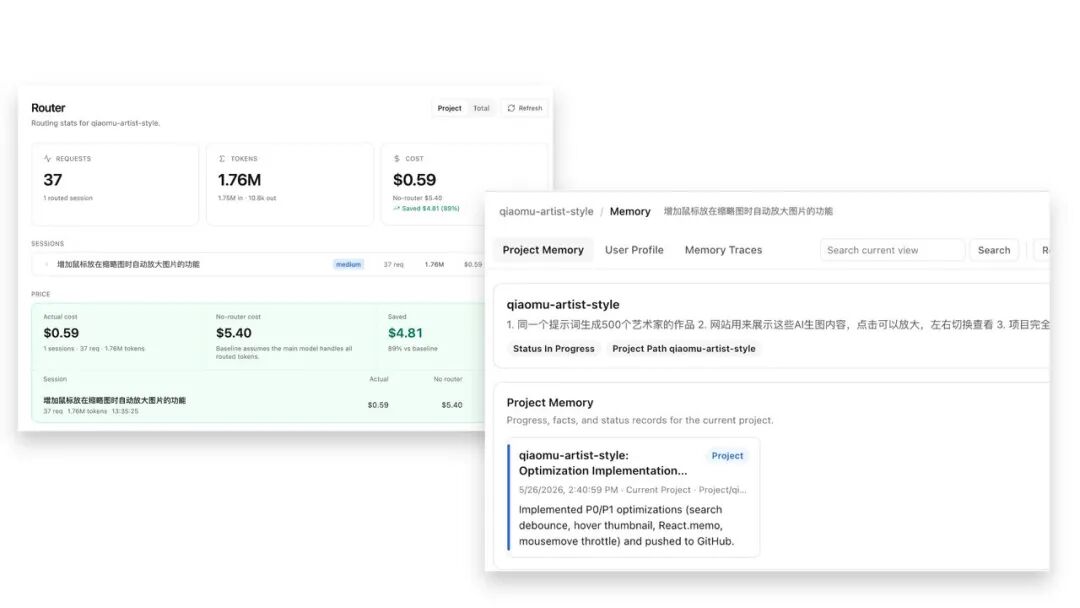1080x608 pixels.
Task: Click the Refresh button in Router panel
Action: 525,108
